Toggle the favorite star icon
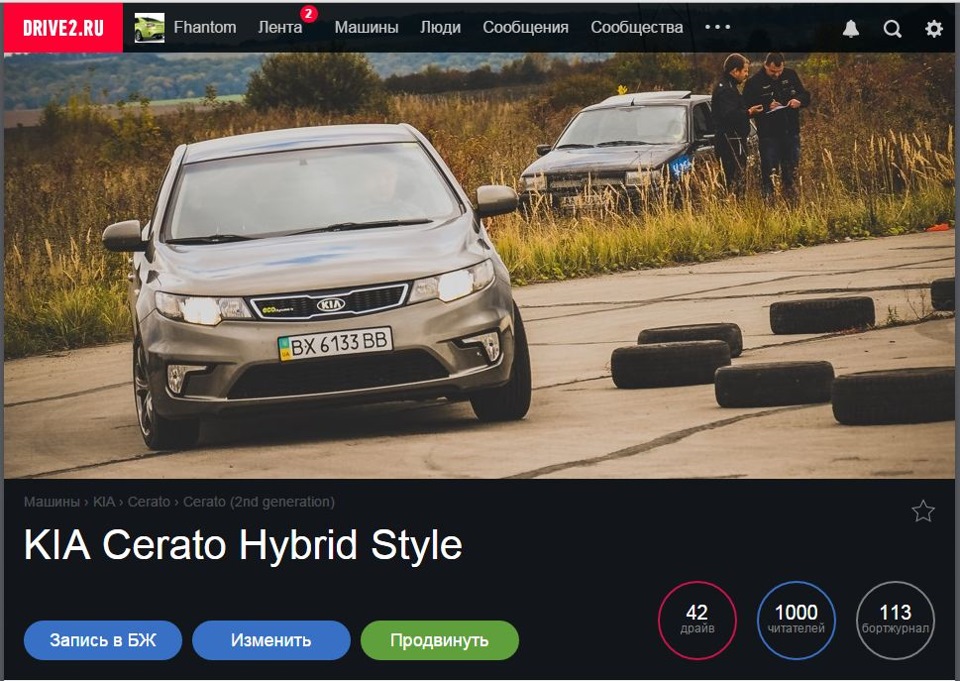Viewport: 960px width, 681px height. pos(923,511)
